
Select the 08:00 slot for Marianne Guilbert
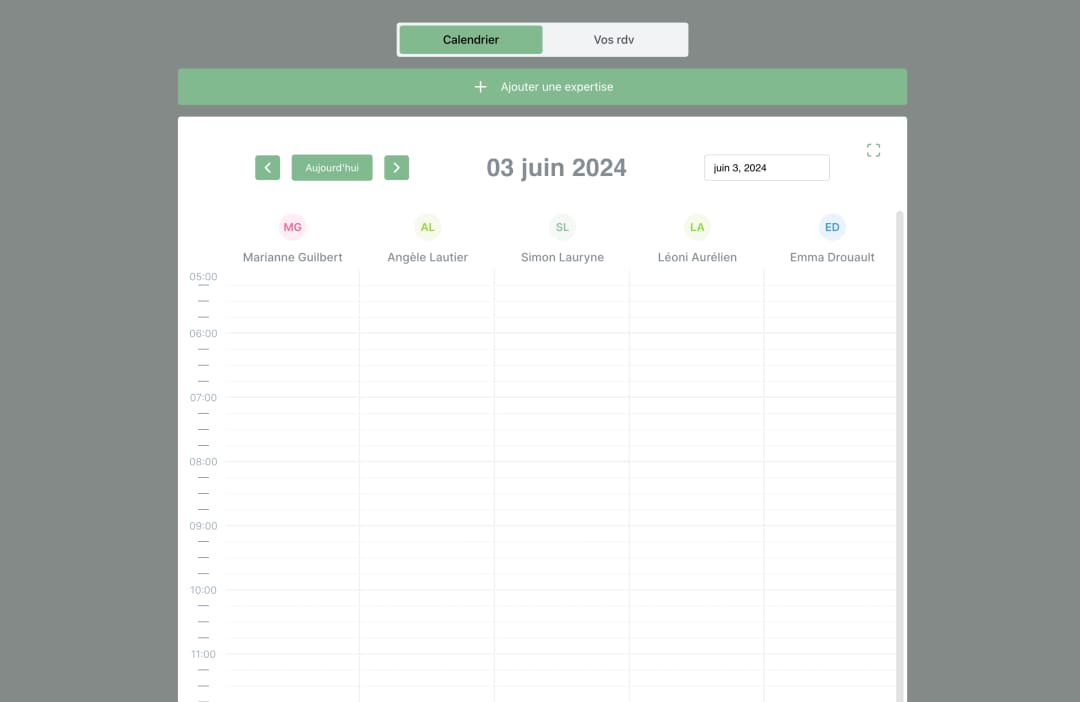click(292, 470)
